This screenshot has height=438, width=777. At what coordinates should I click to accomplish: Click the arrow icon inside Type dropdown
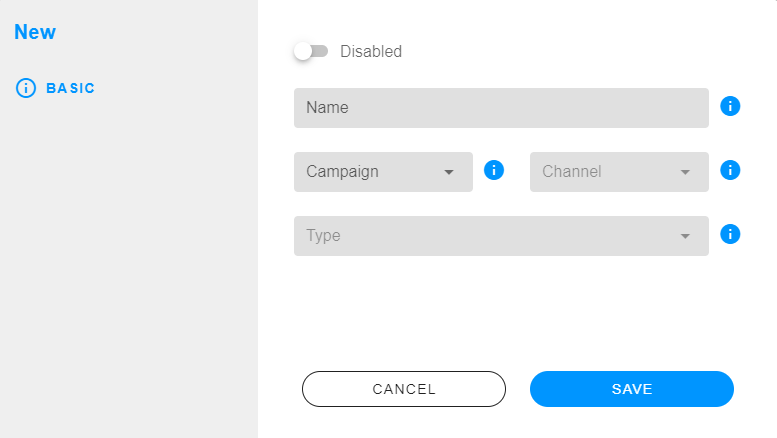(x=685, y=236)
